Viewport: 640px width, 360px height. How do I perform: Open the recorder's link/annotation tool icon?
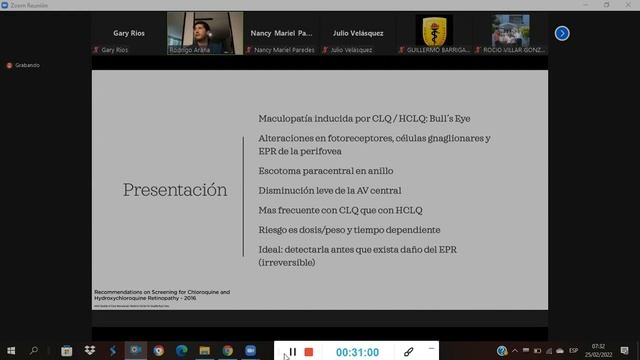(409, 352)
